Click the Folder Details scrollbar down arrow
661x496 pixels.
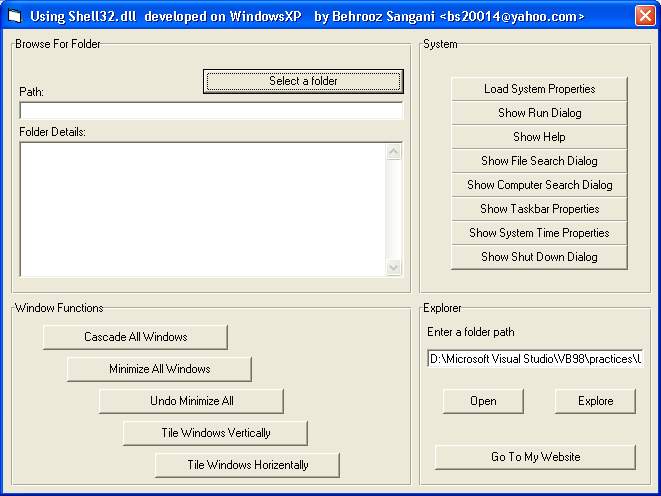(x=393, y=267)
